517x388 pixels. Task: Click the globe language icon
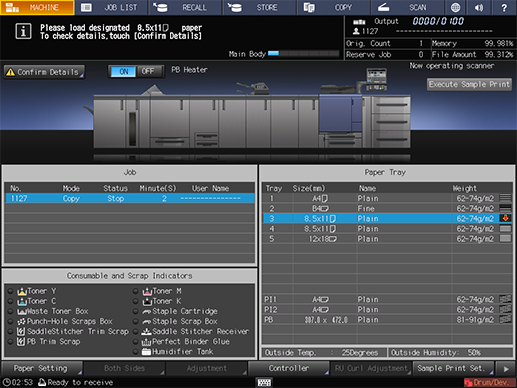pyautogui.click(x=455, y=7)
